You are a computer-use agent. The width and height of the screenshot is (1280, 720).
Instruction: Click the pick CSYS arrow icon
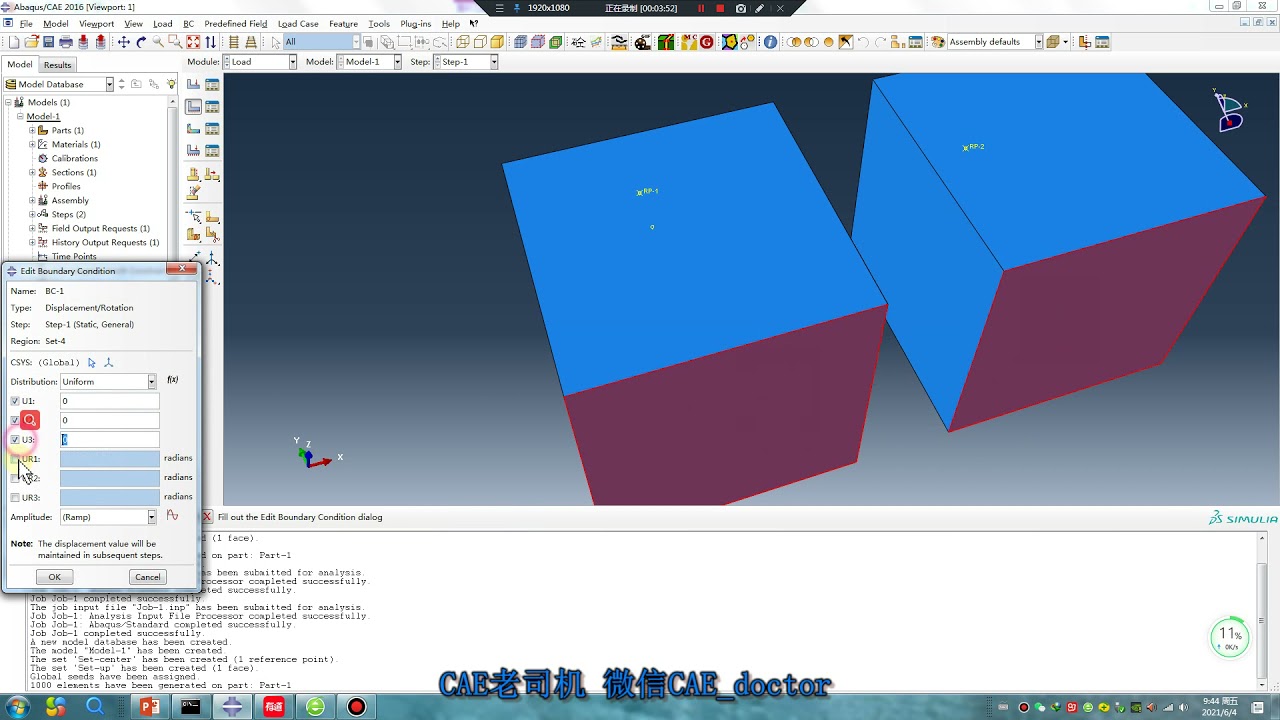pos(92,362)
